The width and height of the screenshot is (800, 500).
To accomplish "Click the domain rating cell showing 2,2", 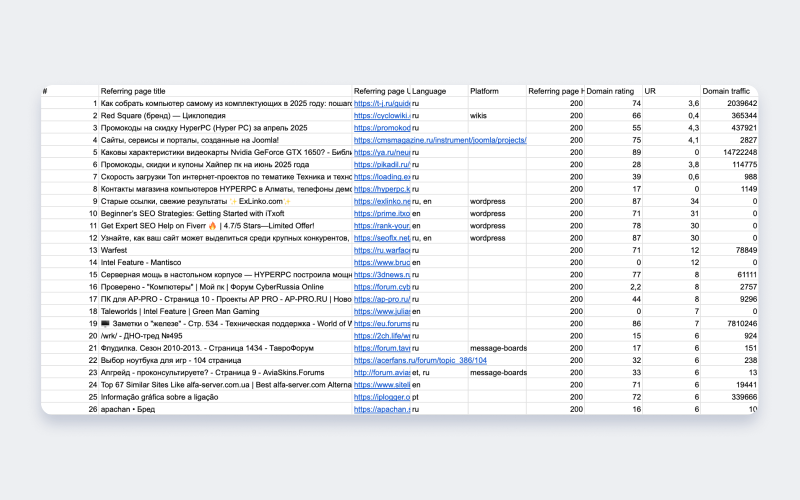I will click(613, 287).
